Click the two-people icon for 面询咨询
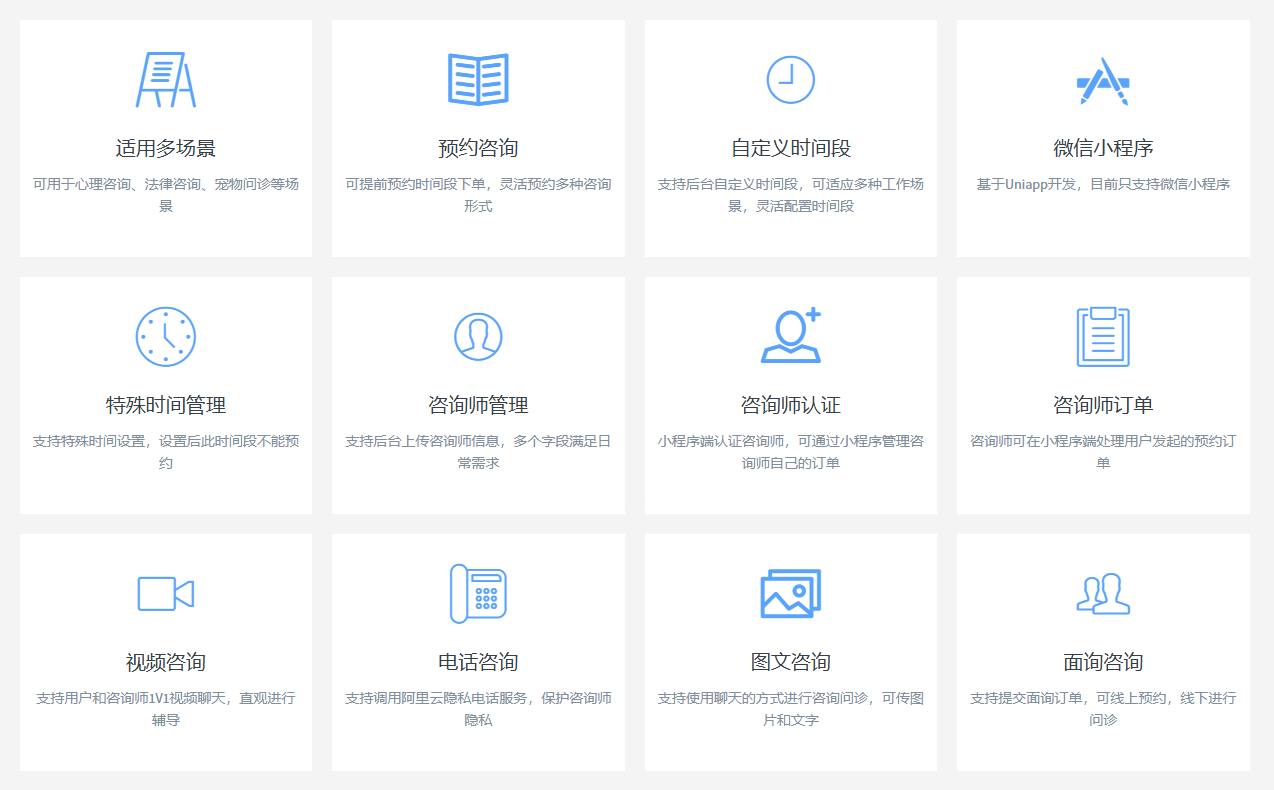The height and width of the screenshot is (790, 1274). 1103,594
